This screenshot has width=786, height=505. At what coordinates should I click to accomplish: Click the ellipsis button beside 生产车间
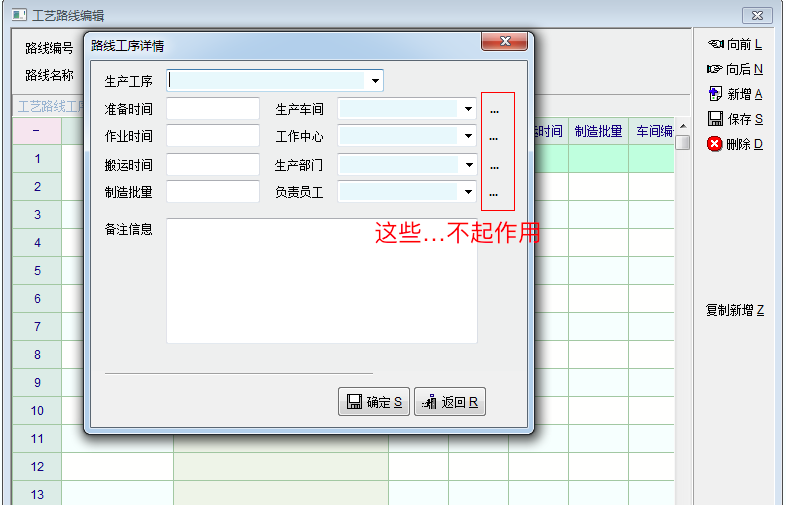click(x=494, y=110)
